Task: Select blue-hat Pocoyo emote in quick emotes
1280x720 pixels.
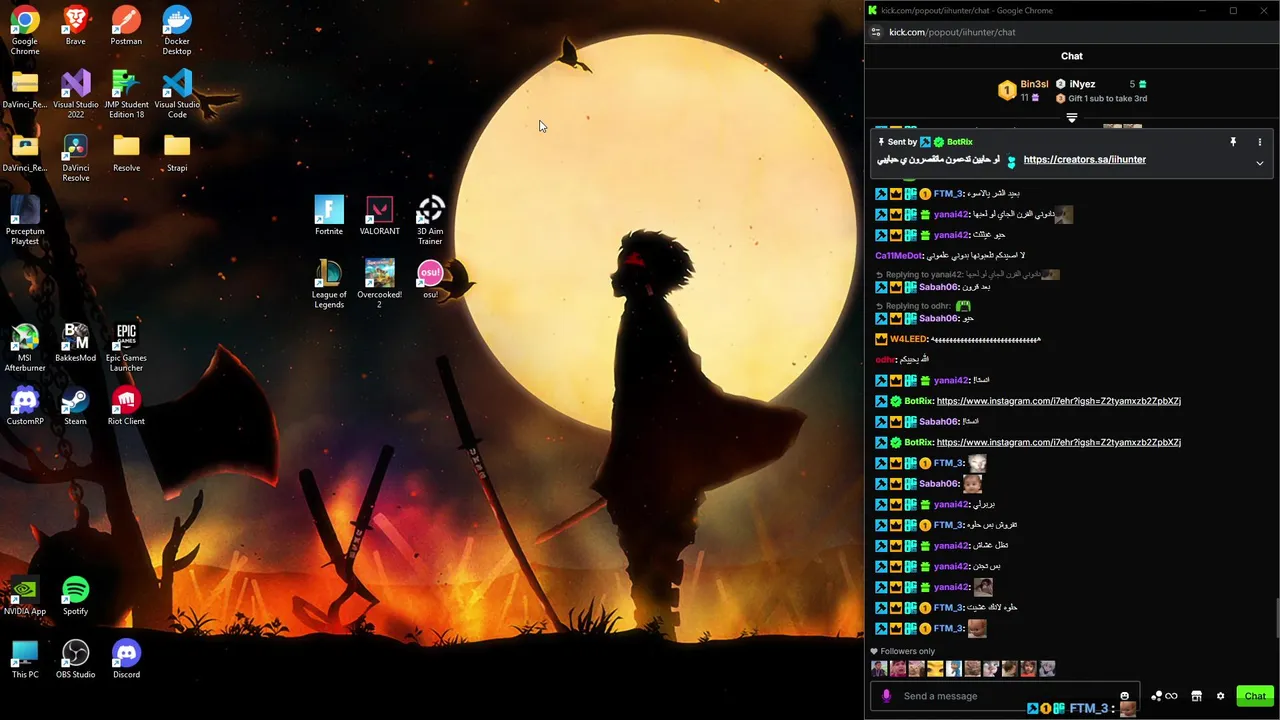Action: click(954, 668)
